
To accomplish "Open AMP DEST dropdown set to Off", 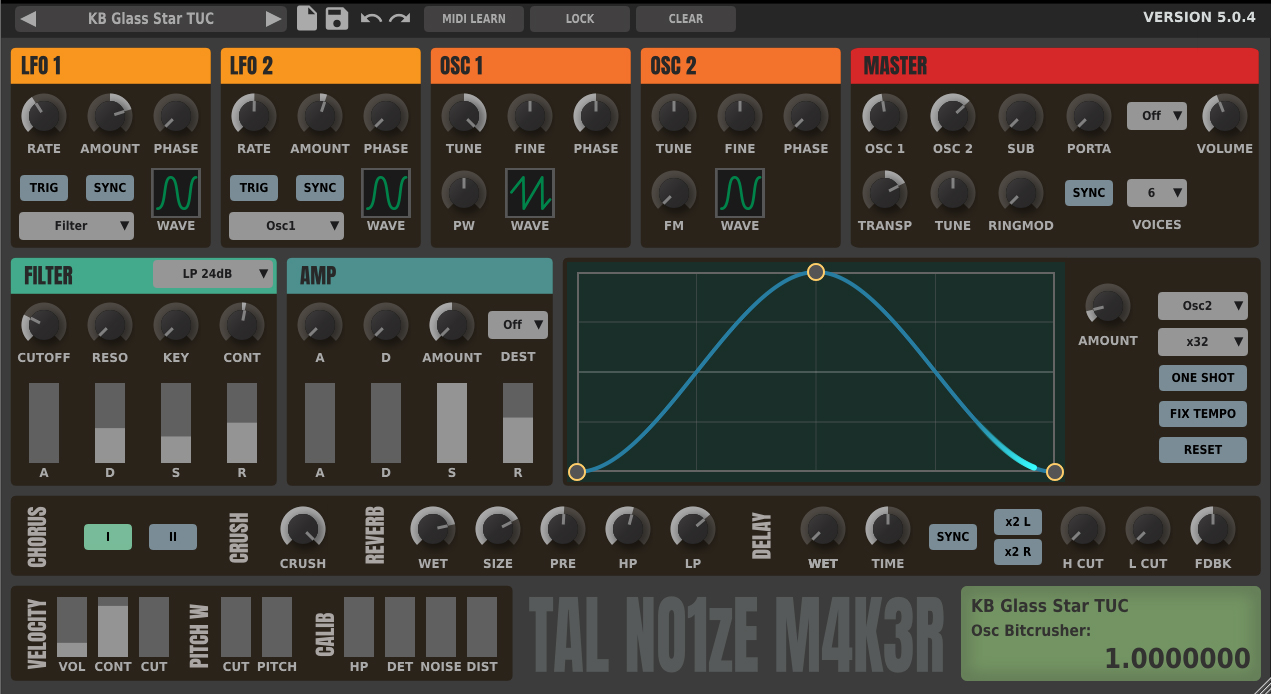I will click(518, 325).
